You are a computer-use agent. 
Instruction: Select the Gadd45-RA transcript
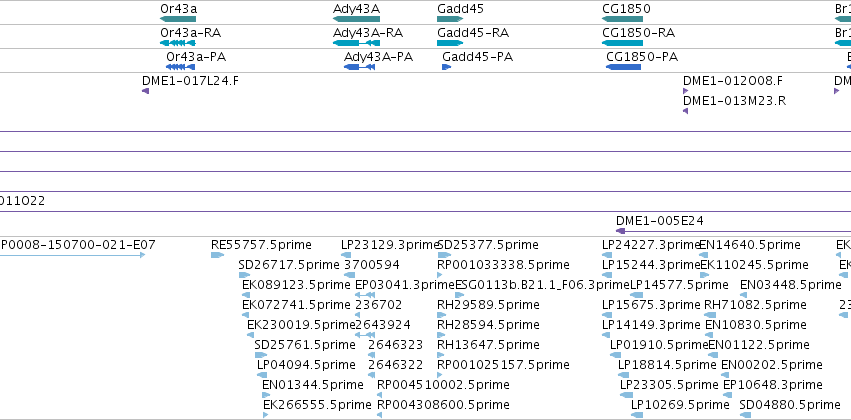450,43
